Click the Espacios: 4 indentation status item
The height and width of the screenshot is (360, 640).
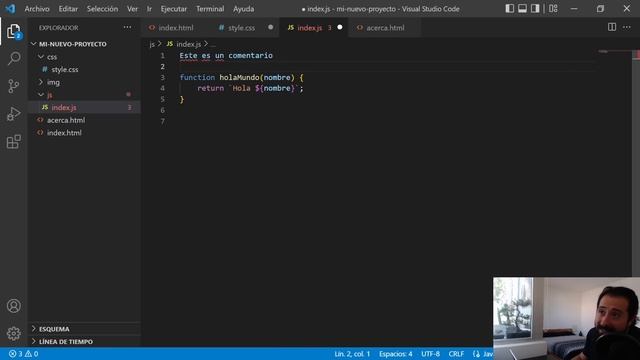(x=396, y=354)
